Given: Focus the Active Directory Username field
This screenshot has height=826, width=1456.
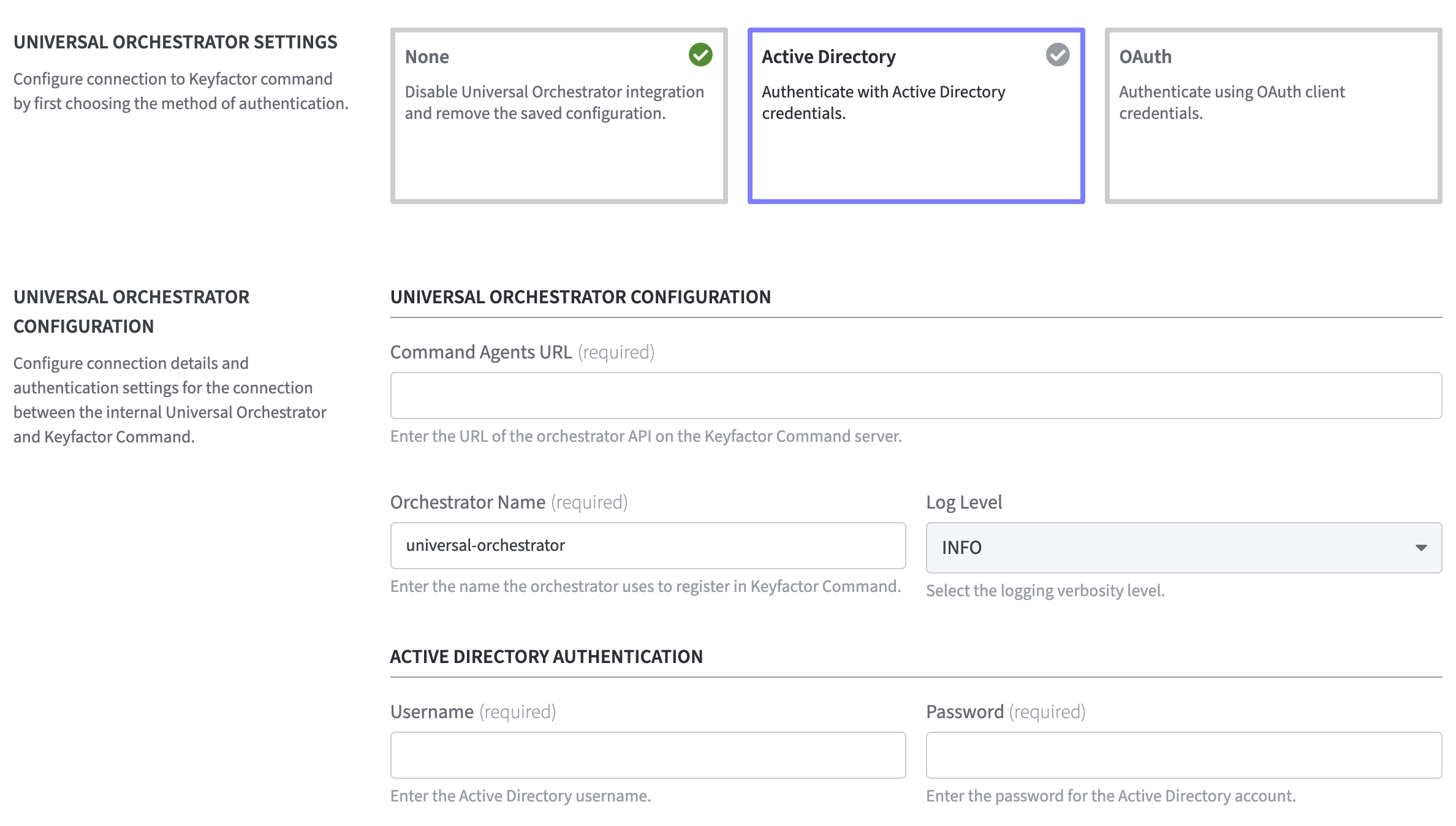Looking at the screenshot, I should [648, 755].
